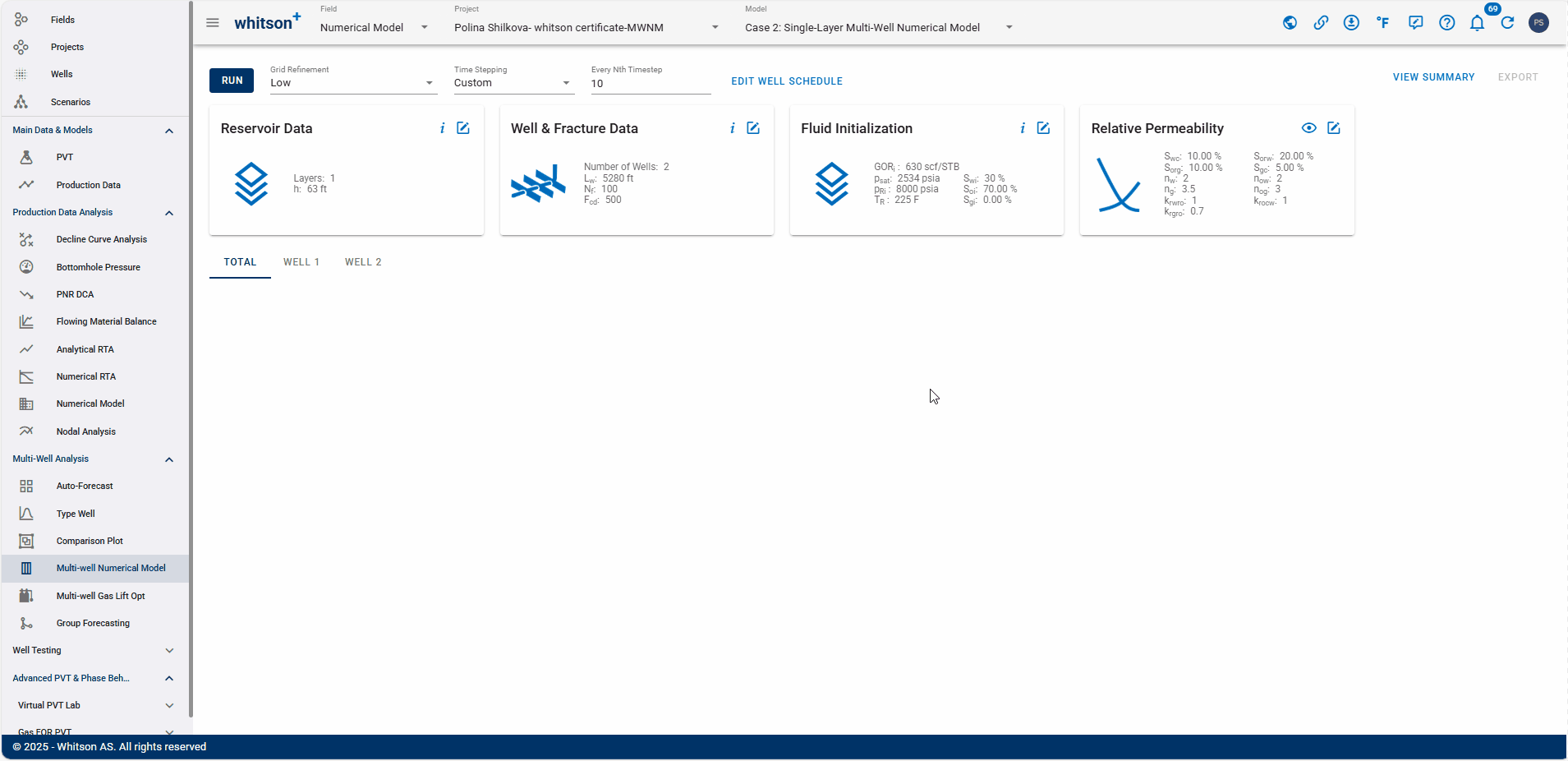The image size is (1568, 761).
Task: Click VIEW SUMMARY button
Action: (1433, 77)
